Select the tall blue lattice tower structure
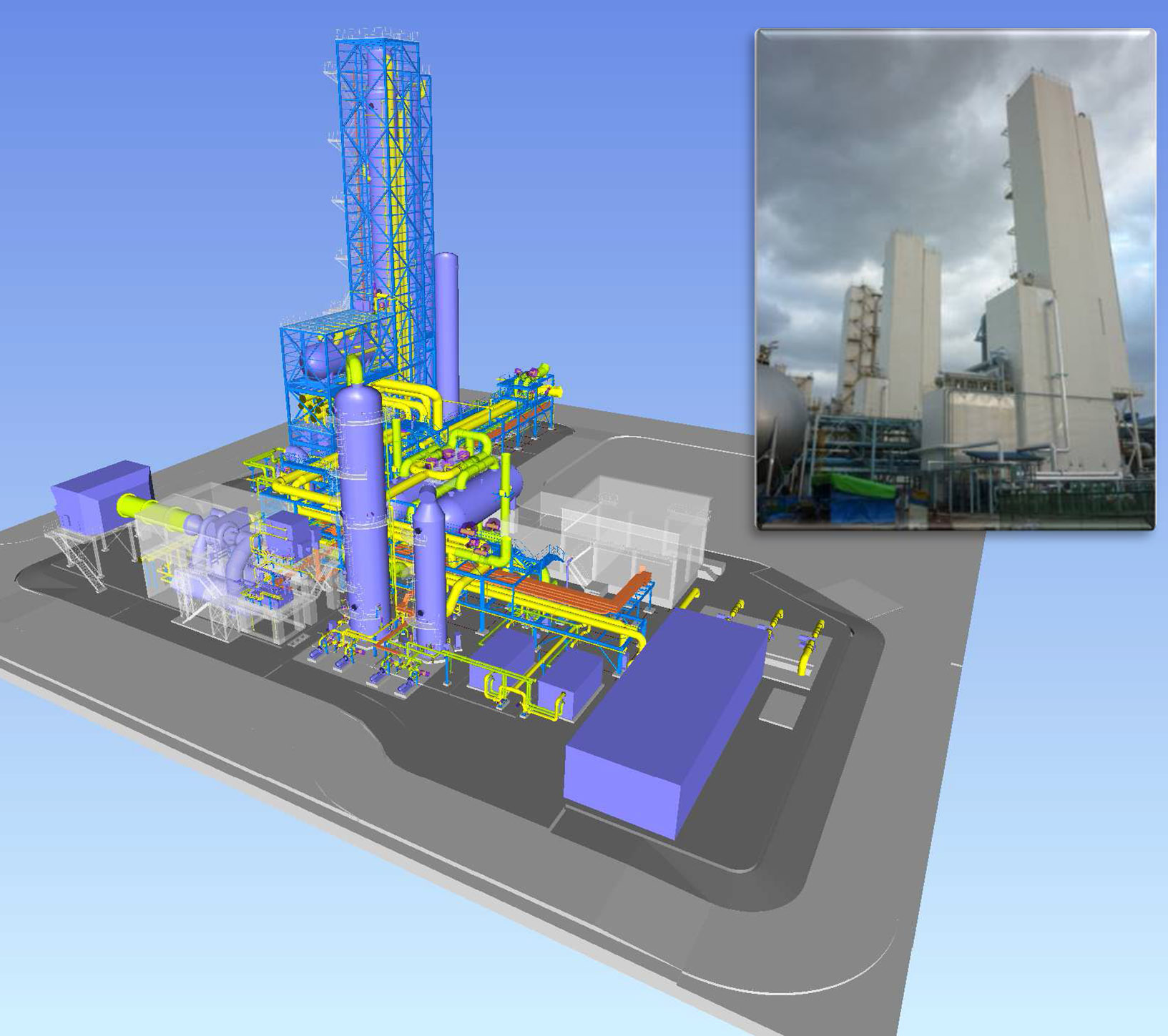 386,179
